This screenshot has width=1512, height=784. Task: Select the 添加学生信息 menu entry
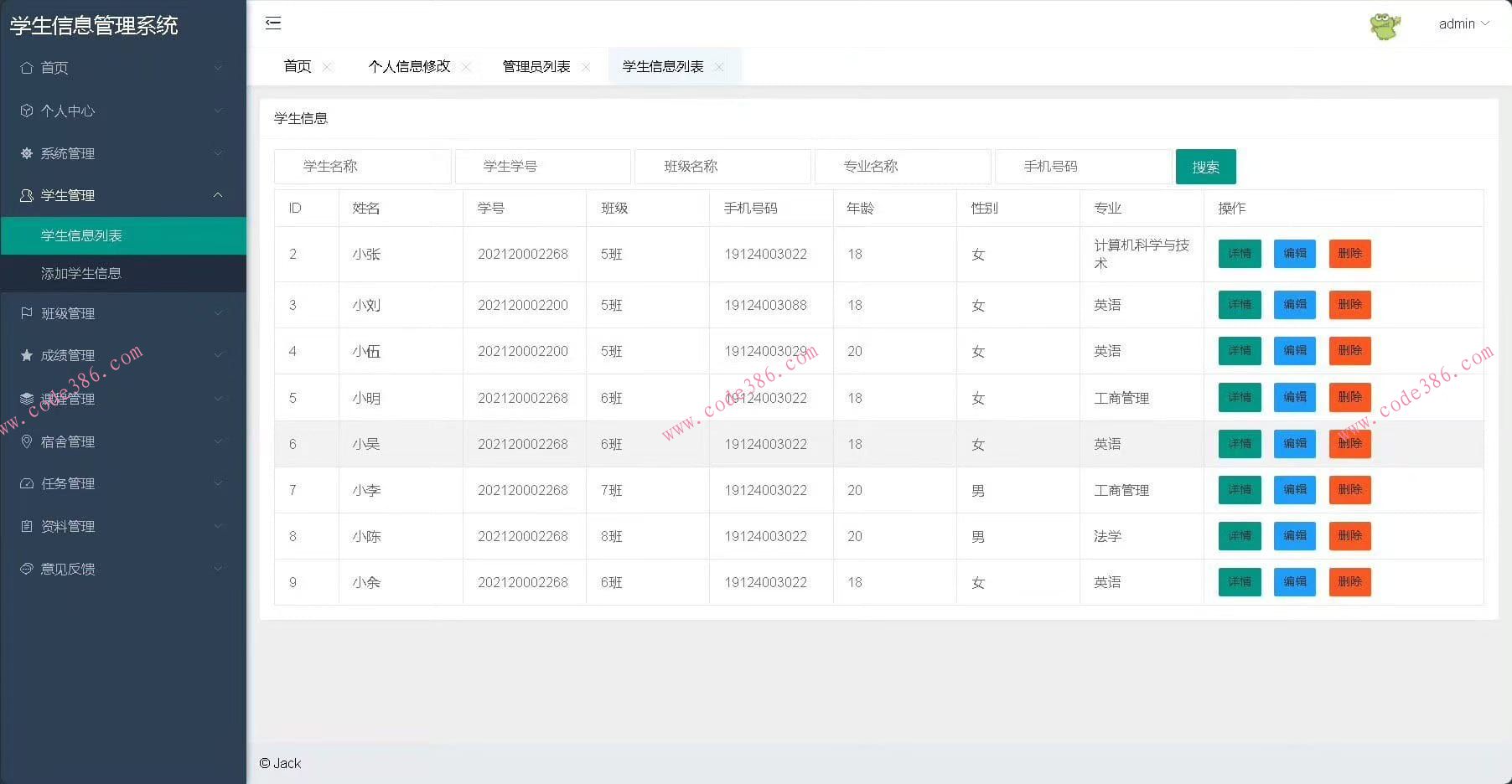81,273
